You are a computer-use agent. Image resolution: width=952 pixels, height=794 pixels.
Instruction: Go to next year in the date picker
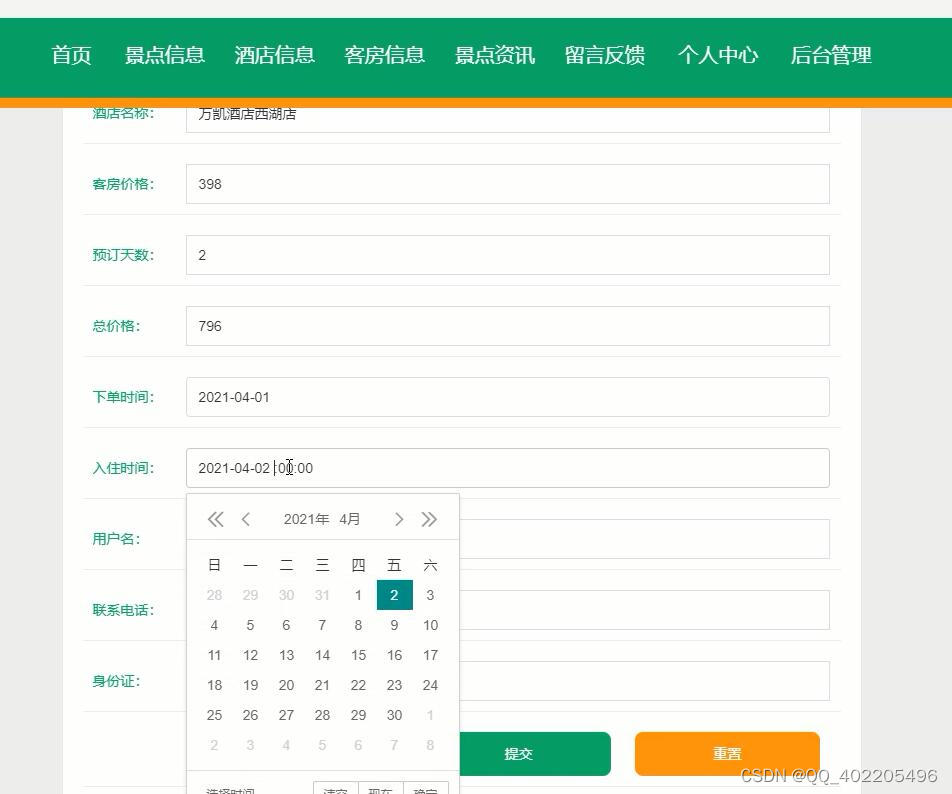(x=430, y=519)
